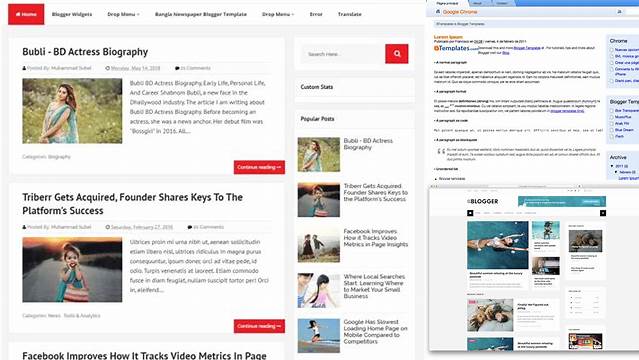
Task: Click the Custom Stats widget heading
Action: click(317, 87)
